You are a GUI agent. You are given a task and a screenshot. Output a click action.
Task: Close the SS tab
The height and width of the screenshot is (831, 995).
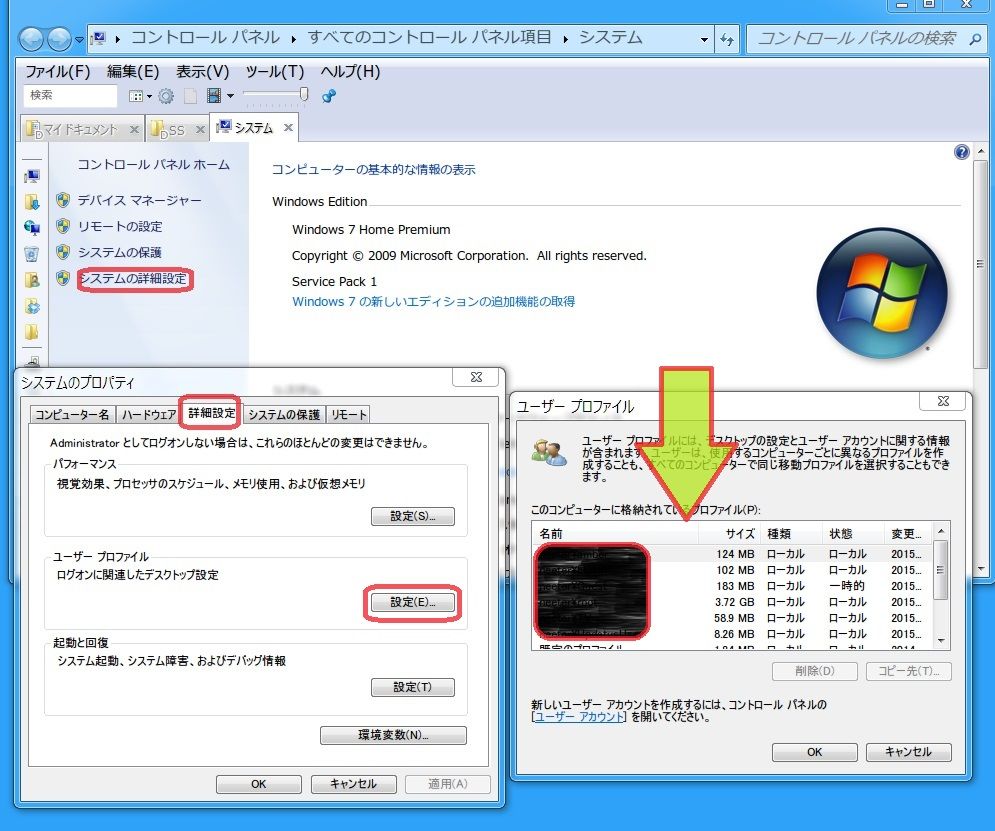click(200, 129)
